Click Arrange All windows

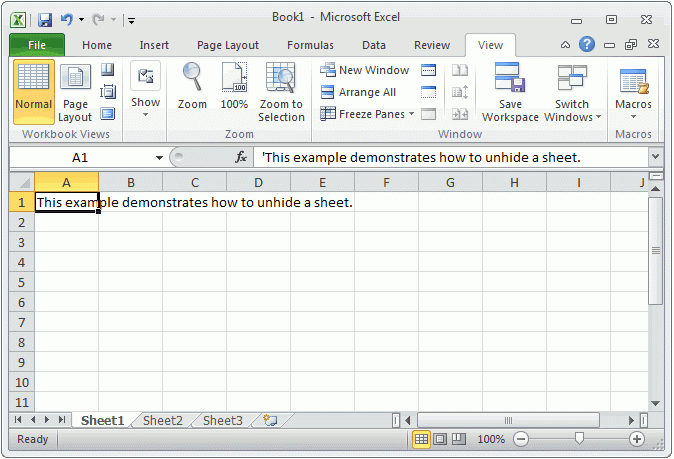[327, 92]
